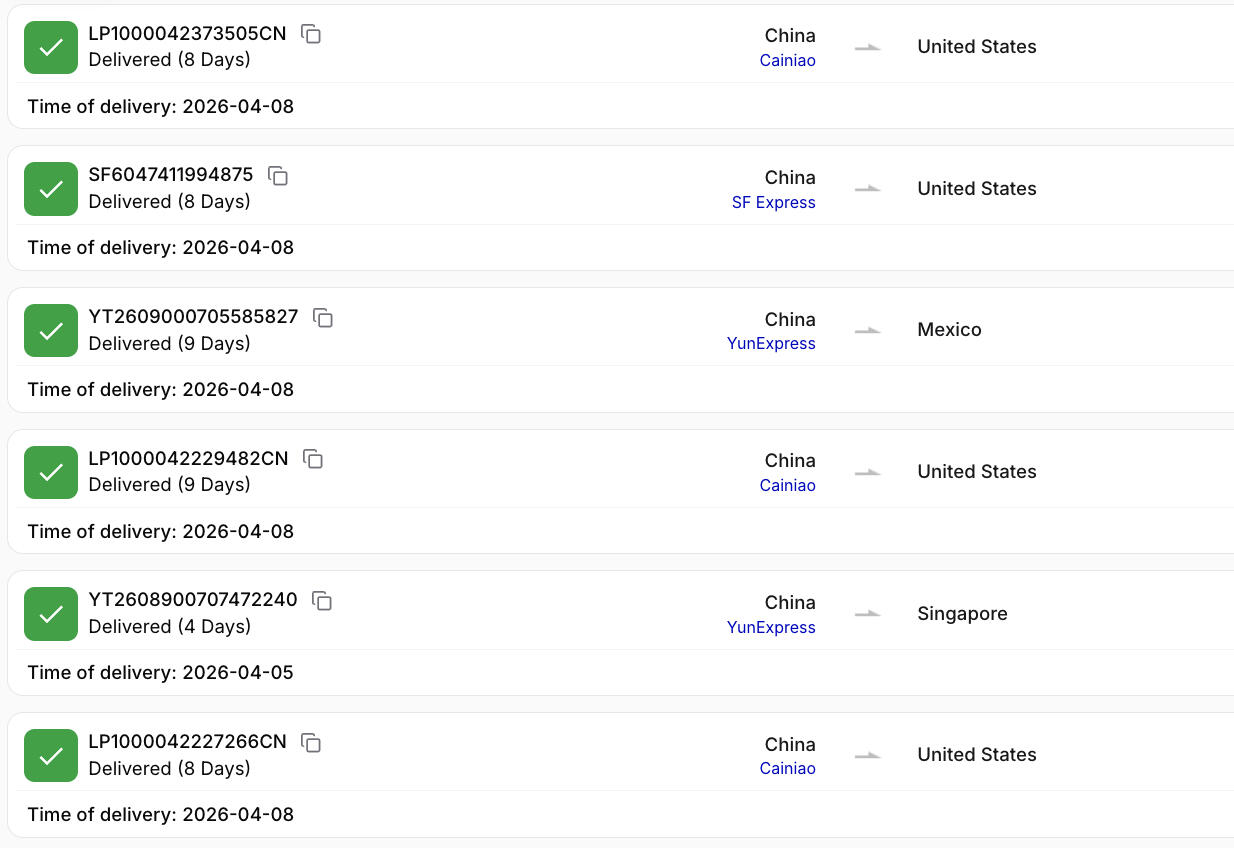Open YunExpress link for the Singapore shipment
Image resolution: width=1234 pixels, height=848 pixels.
pyautogui.click(x=771, y=628)
